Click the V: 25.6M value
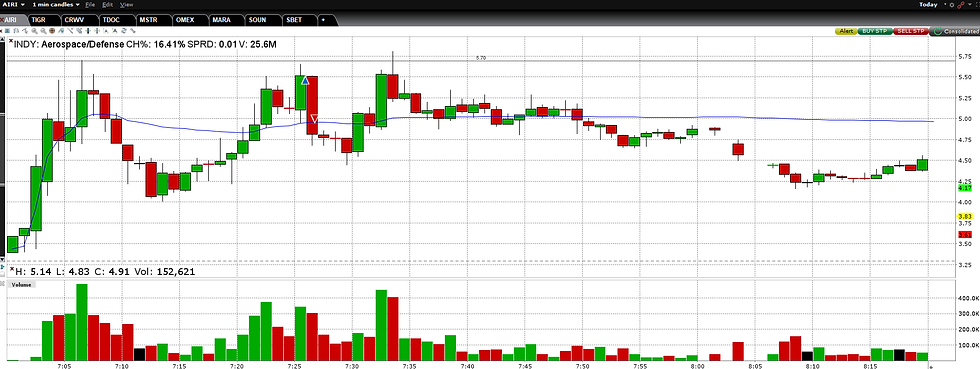The image size is (980, 369). click(x=258, y=45)
